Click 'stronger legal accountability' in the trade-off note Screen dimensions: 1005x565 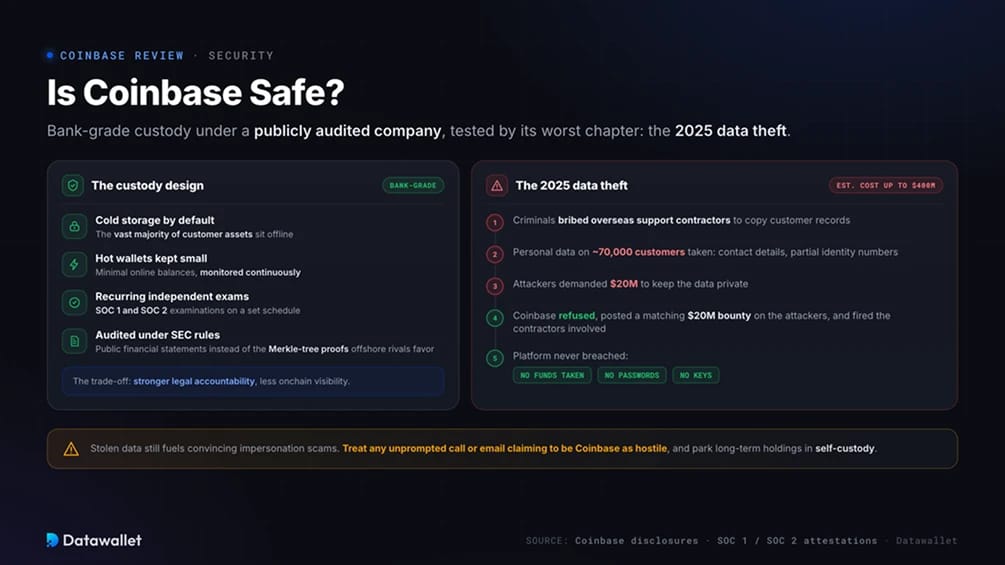click(194, 381)
